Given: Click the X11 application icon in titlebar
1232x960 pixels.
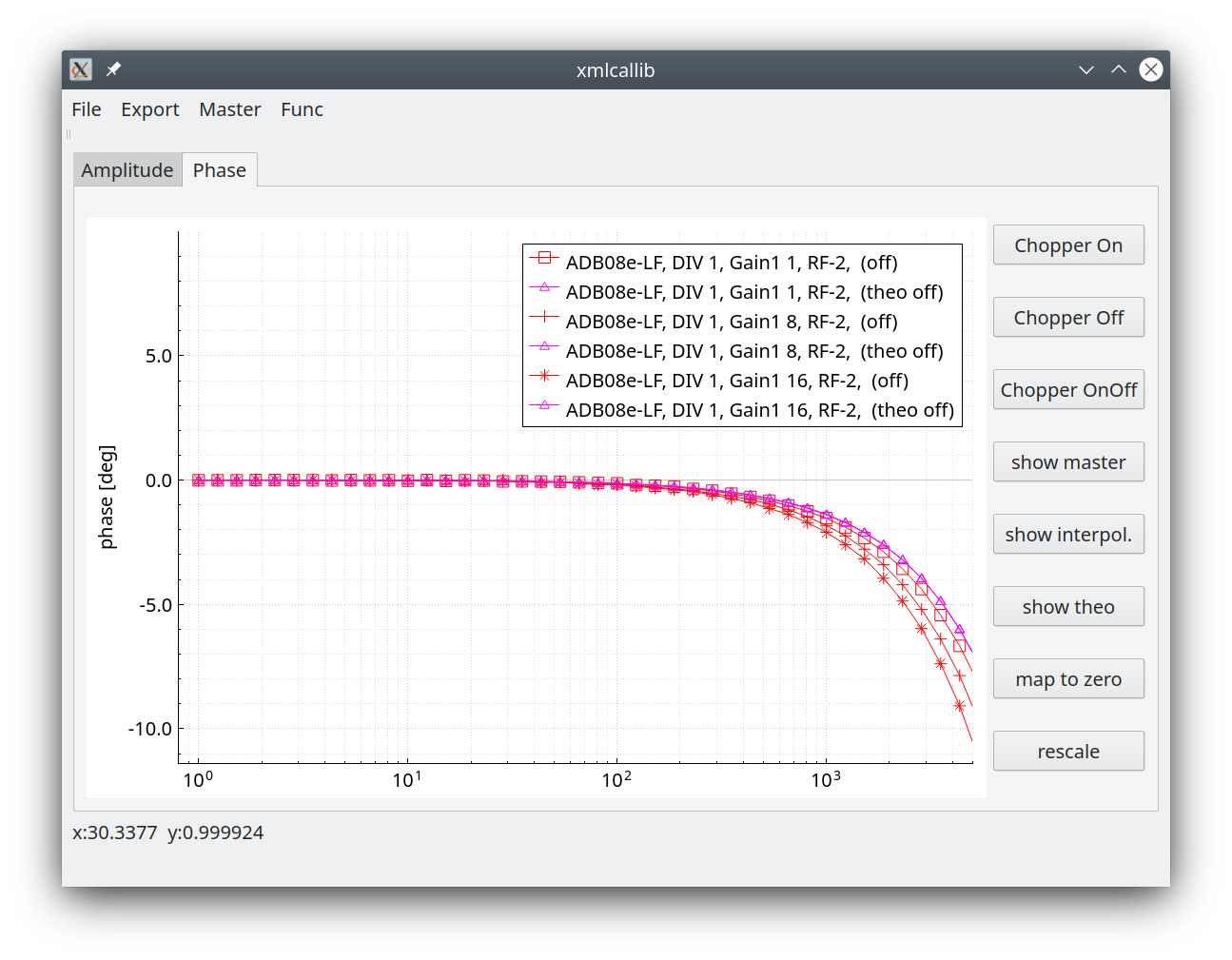Looking at the screenshot, I should coord(81,69).
